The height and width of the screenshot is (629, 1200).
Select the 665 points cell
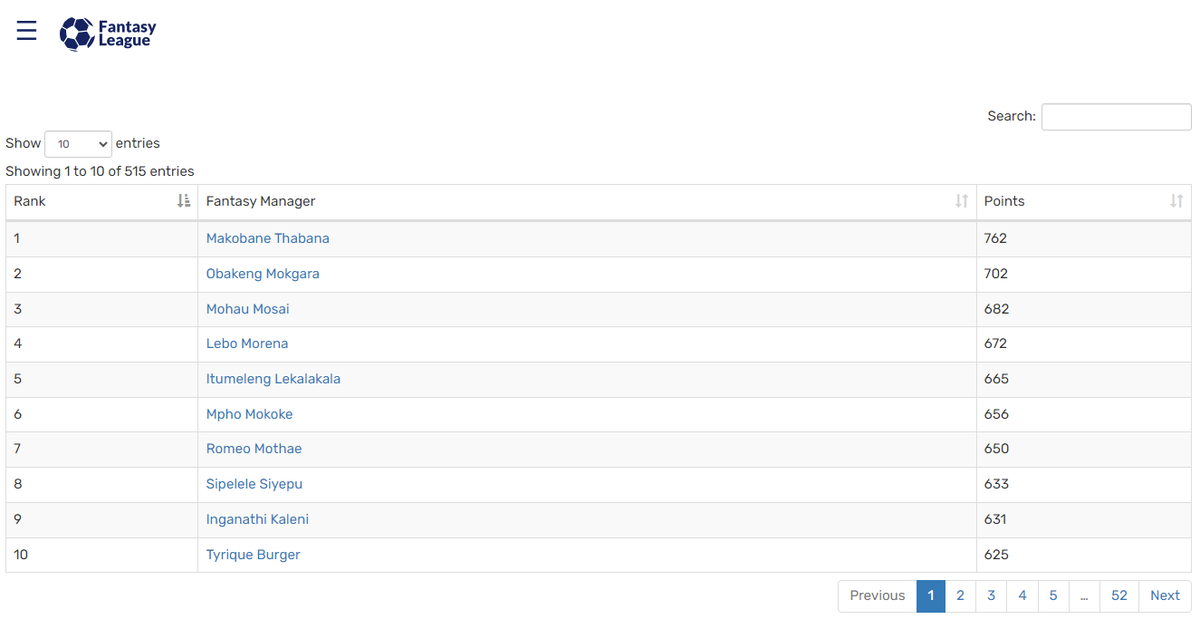click(1084, 379)
